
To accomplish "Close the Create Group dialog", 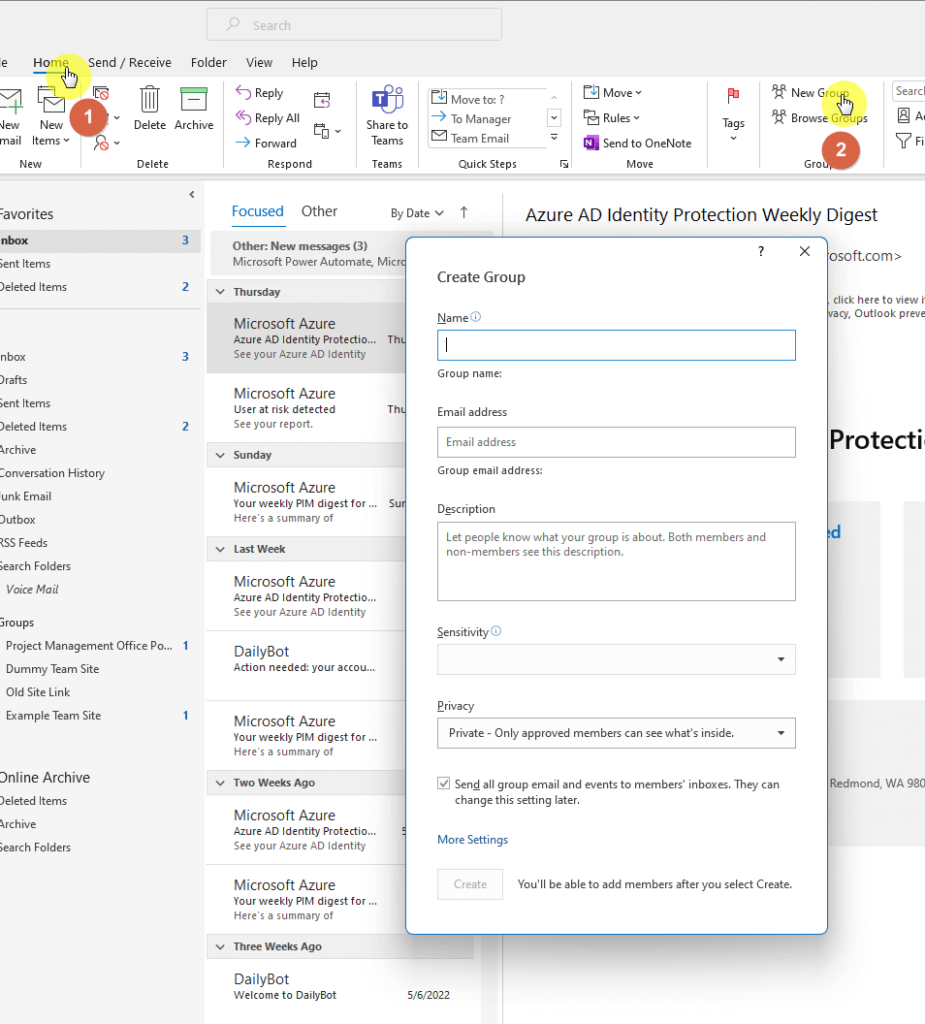I will [805, 251].
